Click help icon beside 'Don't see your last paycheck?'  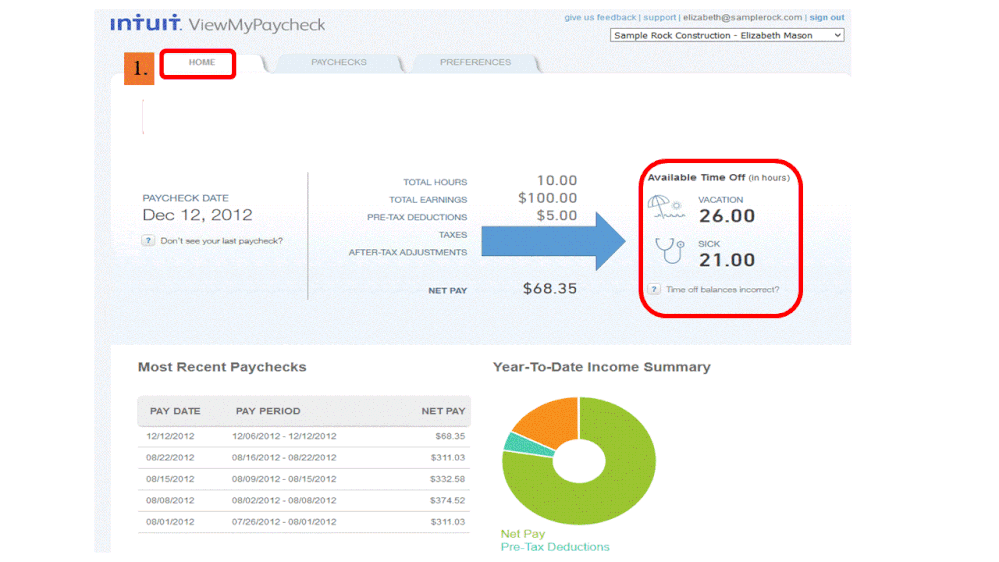click(x=148, y=241)
